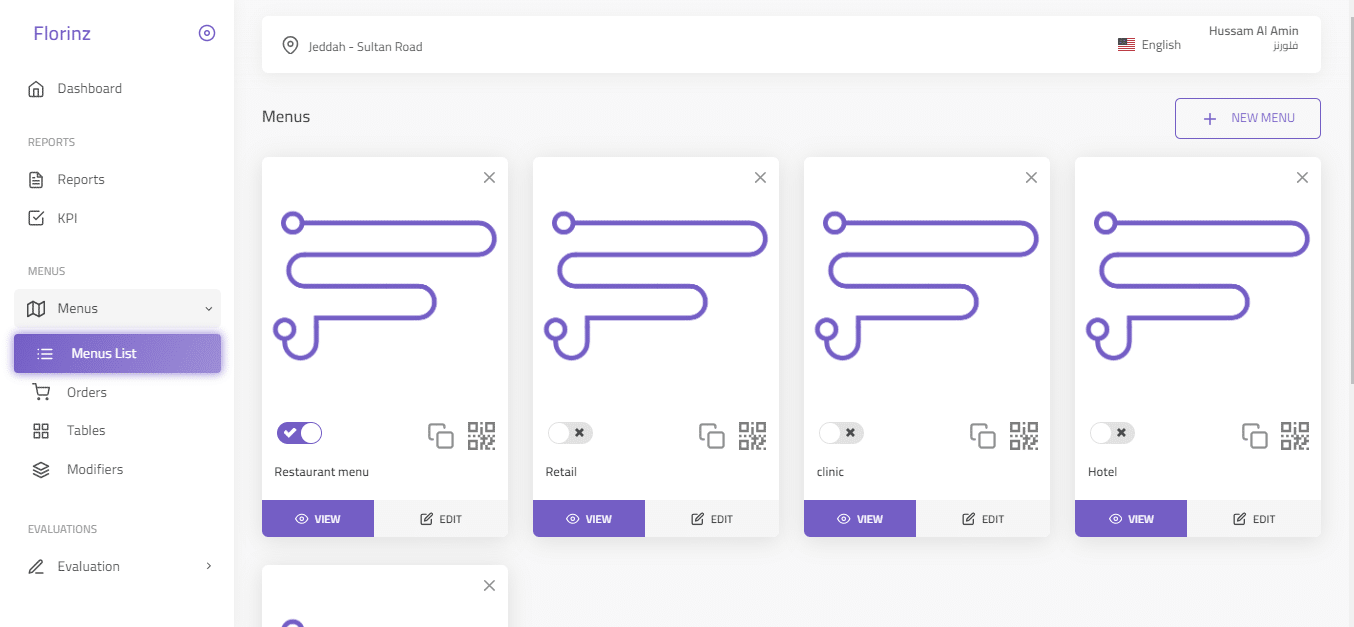Remove the Hotel menu card with X
Screen dimensions: 1354x627
[x=1302, y=177]
